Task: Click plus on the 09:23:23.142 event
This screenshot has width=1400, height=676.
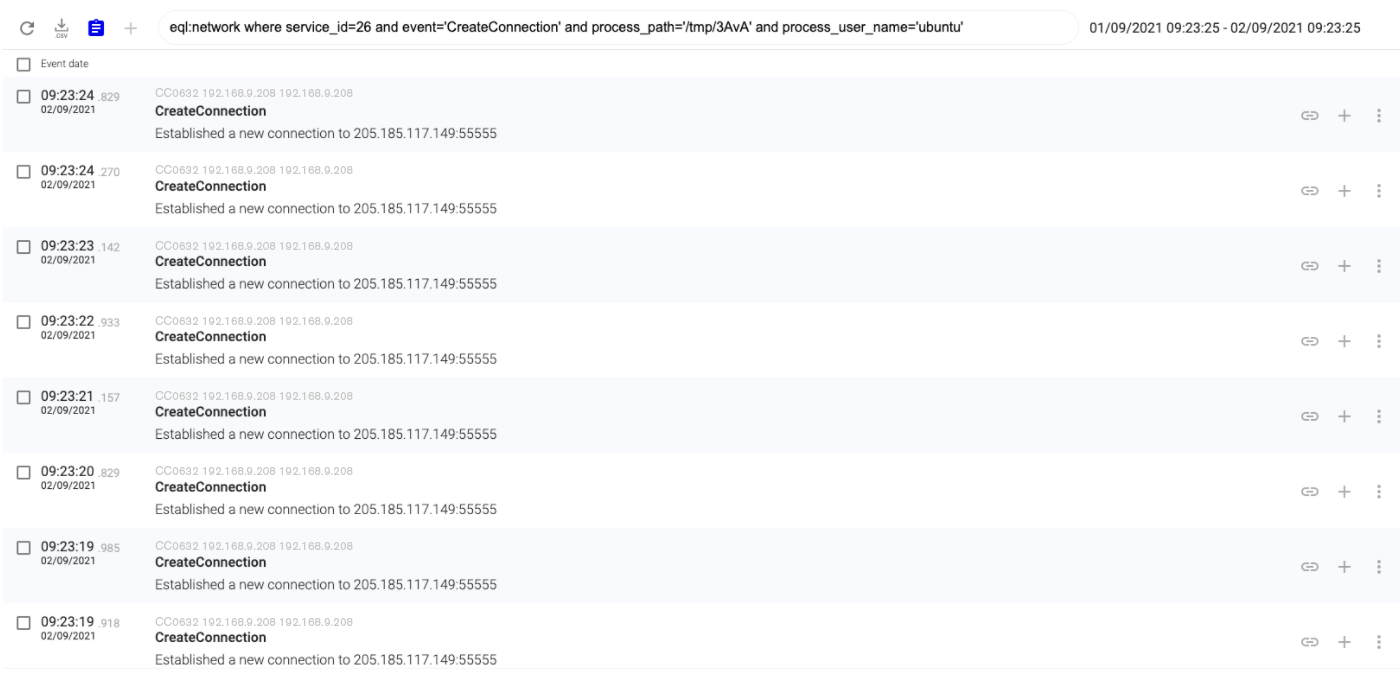Action: click(x=1344, y=265)
